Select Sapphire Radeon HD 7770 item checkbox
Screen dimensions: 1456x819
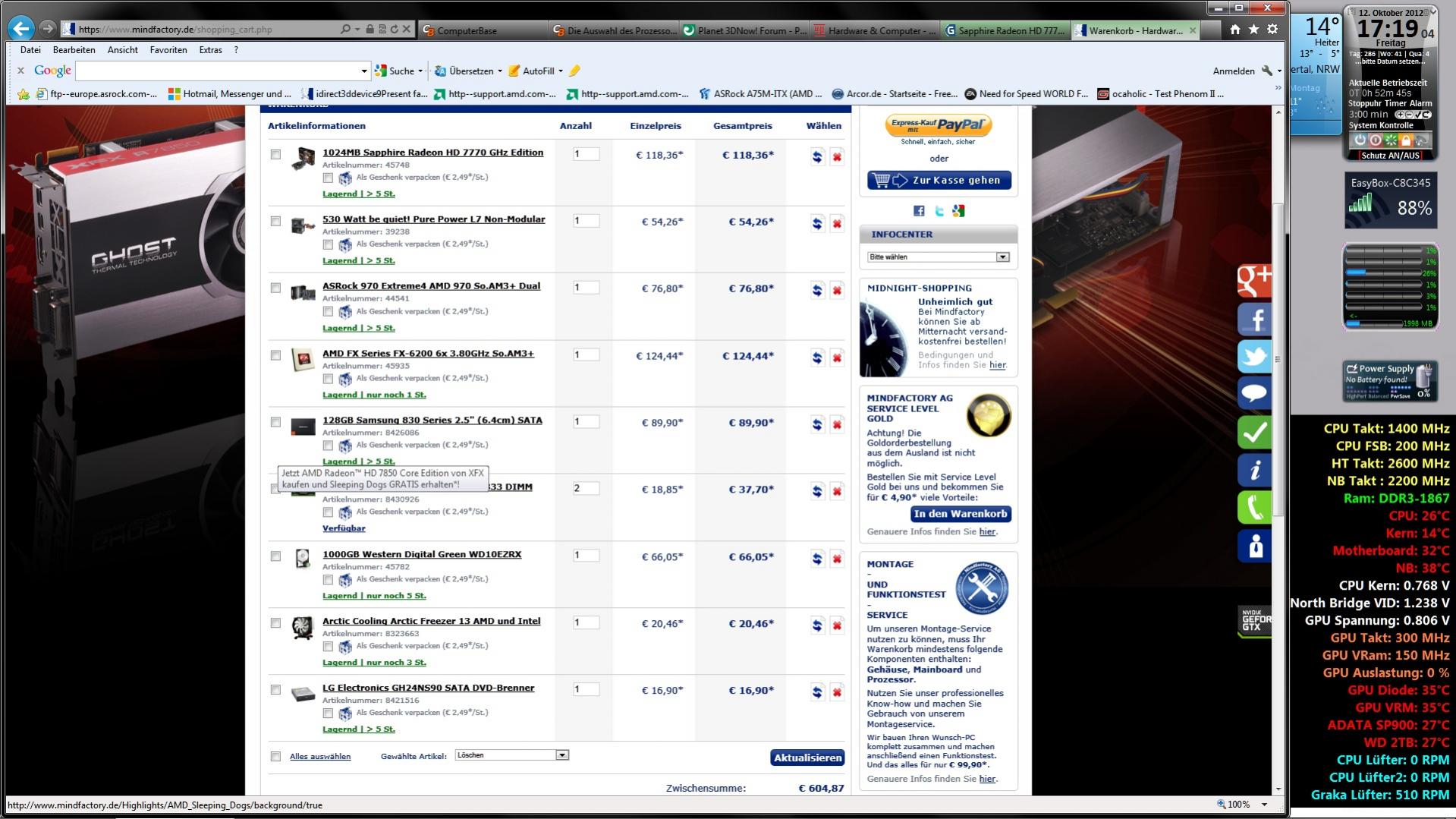pos(275,154)
